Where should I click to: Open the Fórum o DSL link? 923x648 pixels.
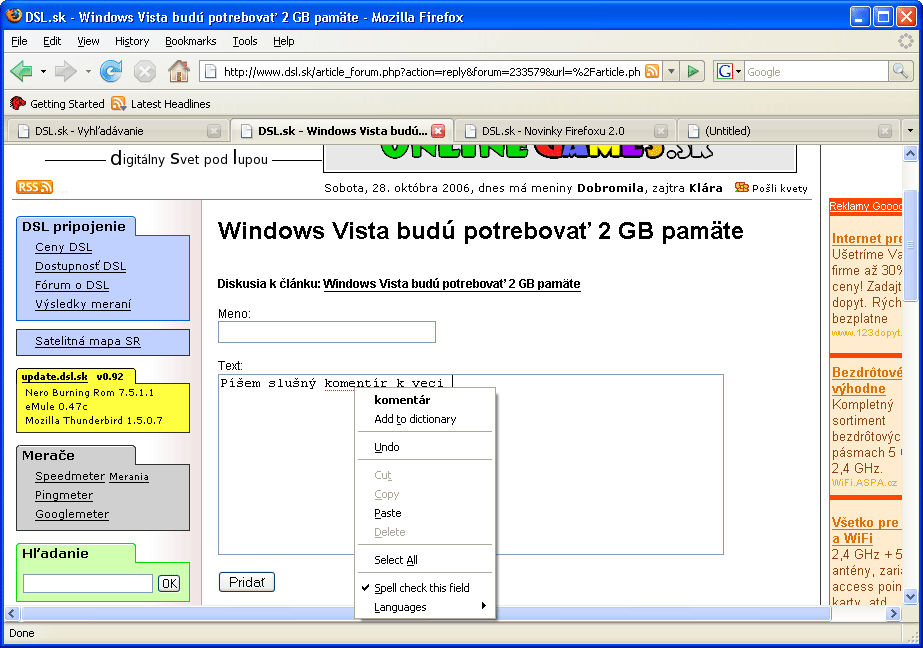[x=72, y=285]
